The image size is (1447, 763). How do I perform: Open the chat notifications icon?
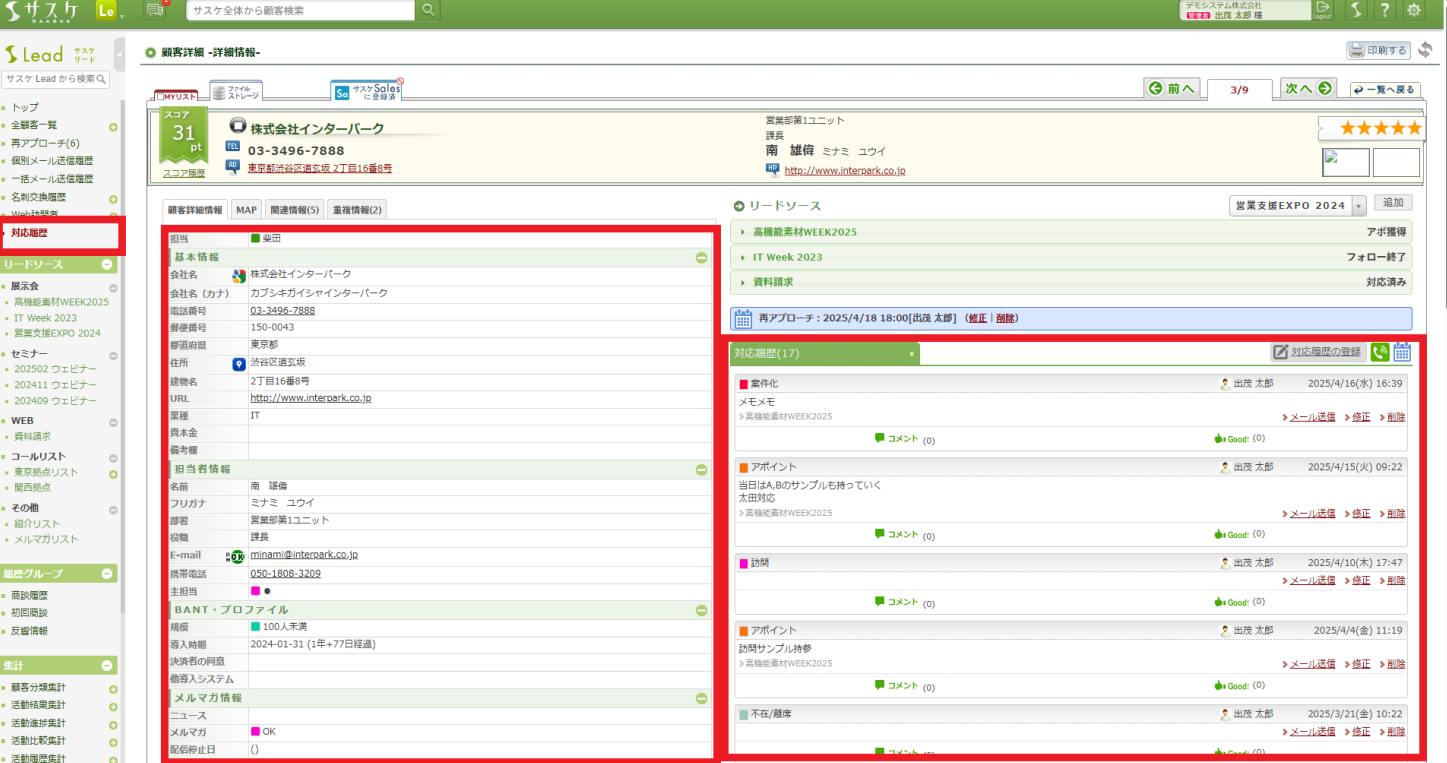tap(155, 10)
